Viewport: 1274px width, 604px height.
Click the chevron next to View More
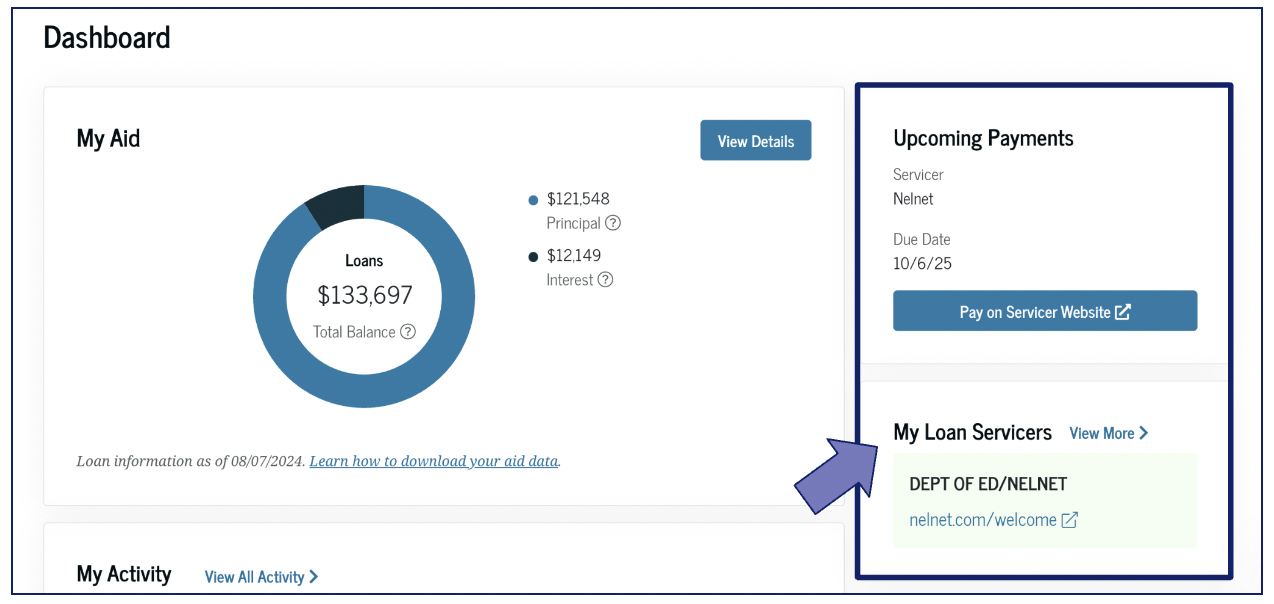[x=1144, y=433]
